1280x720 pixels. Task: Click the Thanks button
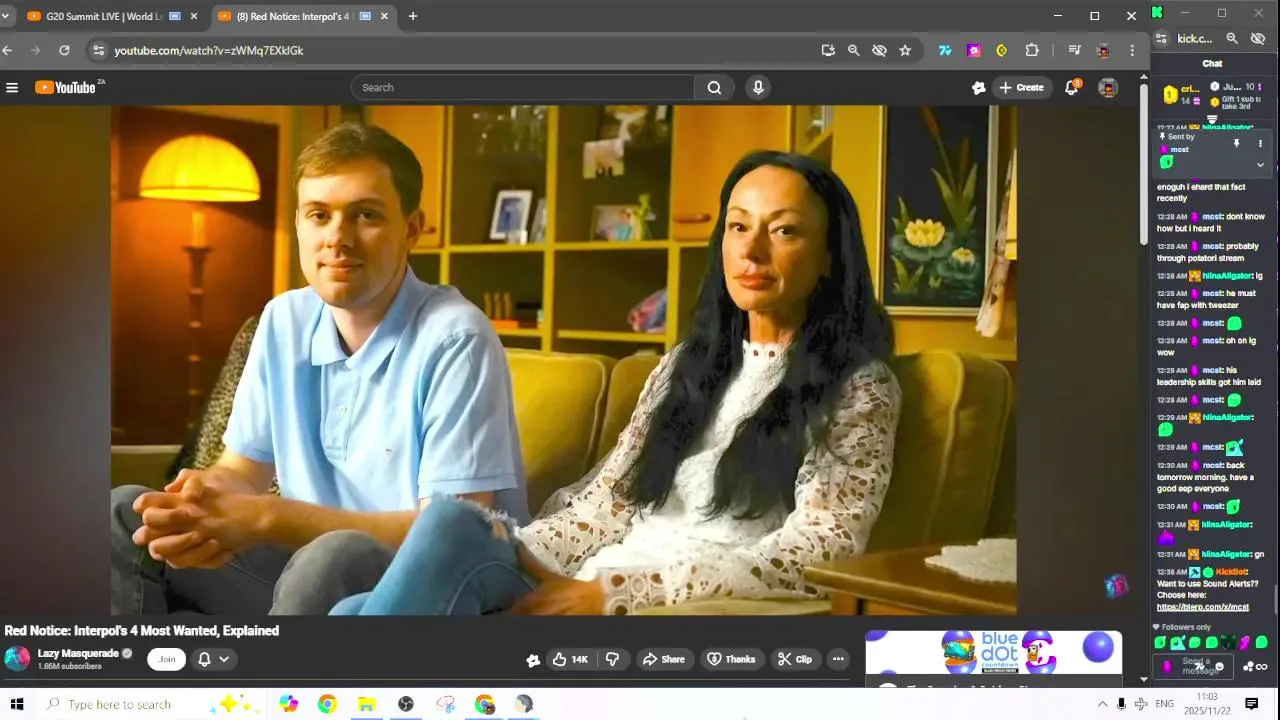point(731,659)
